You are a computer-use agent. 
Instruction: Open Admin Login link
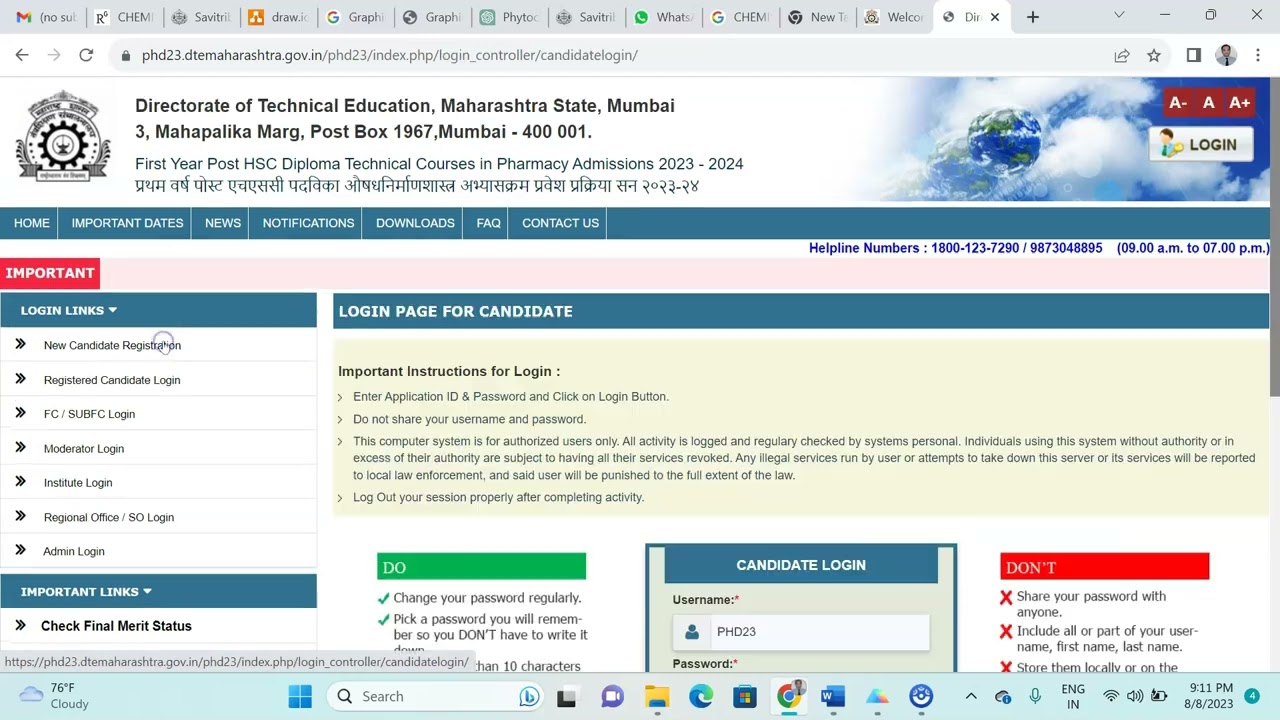tap(74, 551)
